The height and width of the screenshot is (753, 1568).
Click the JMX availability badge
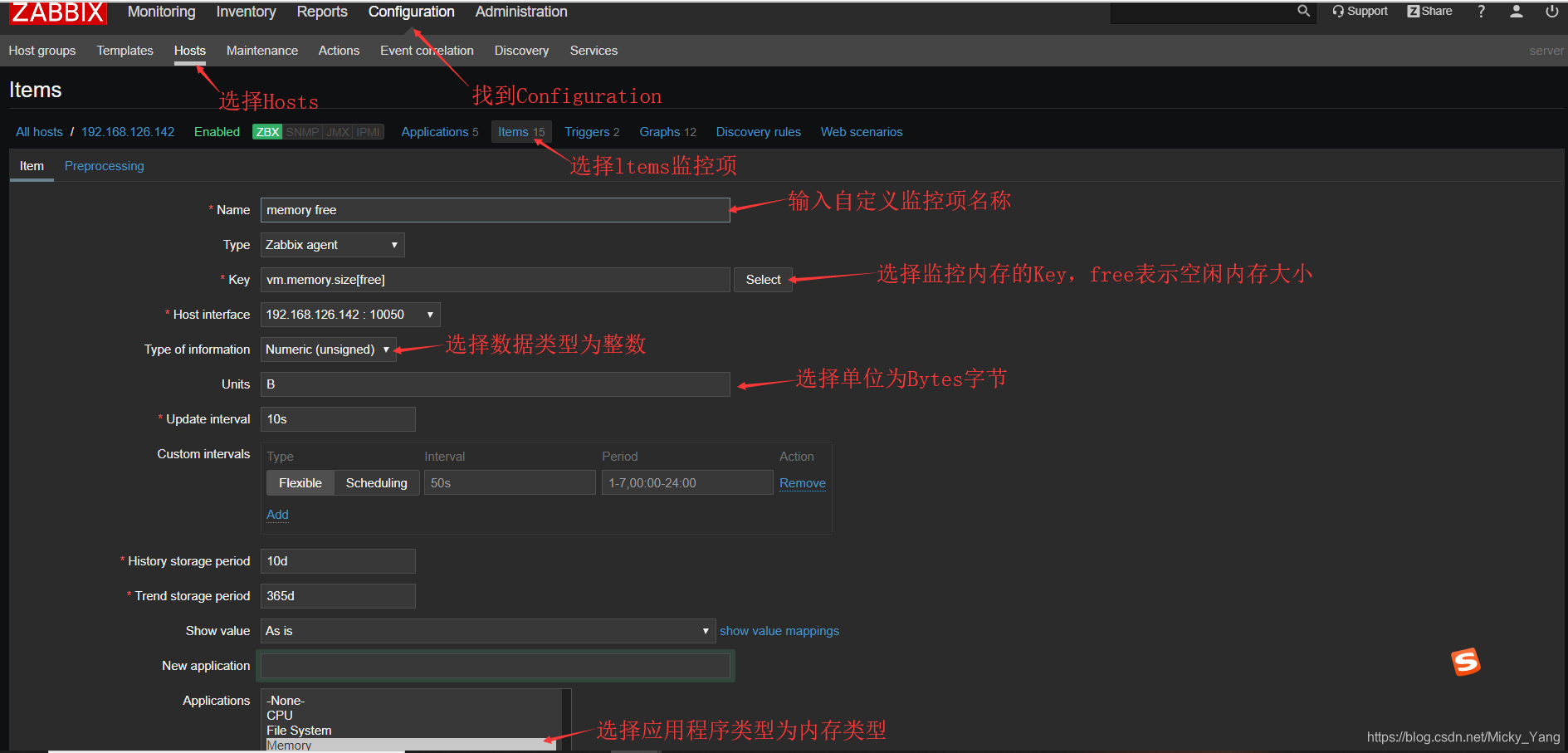click(338, 132)
